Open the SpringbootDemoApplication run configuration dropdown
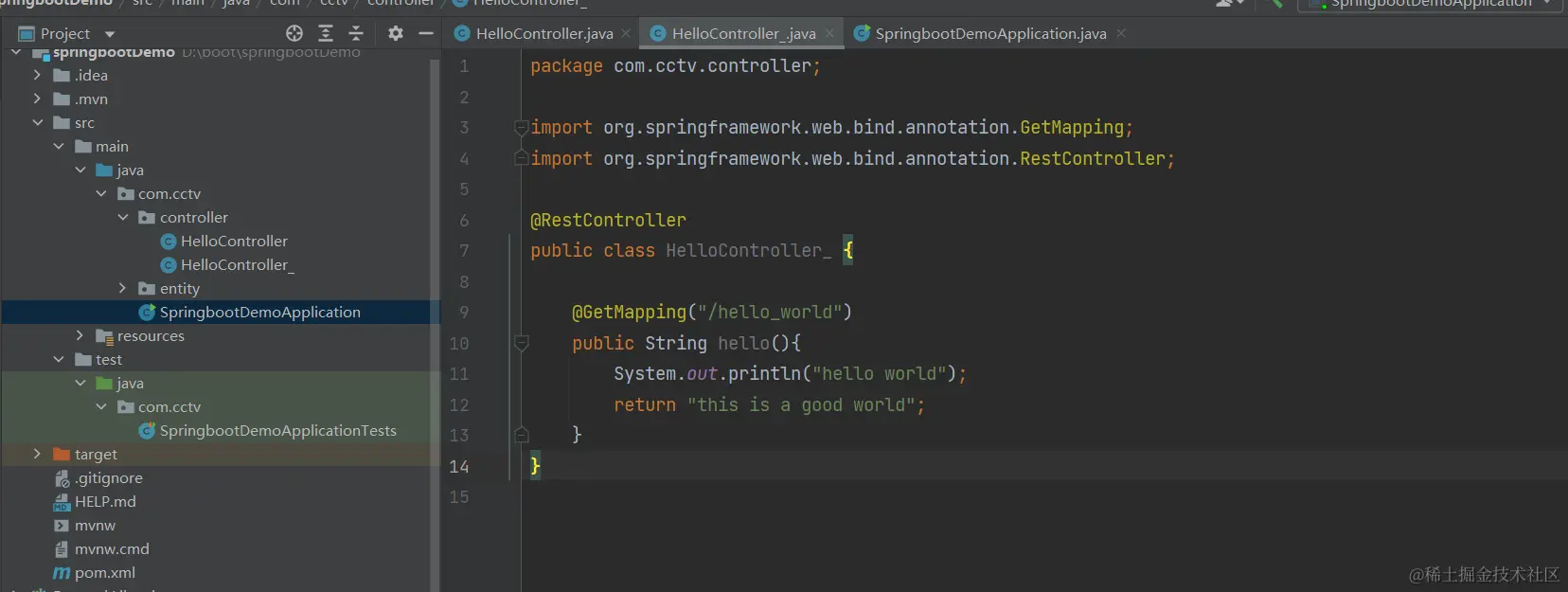 (x=1430, y=5)
